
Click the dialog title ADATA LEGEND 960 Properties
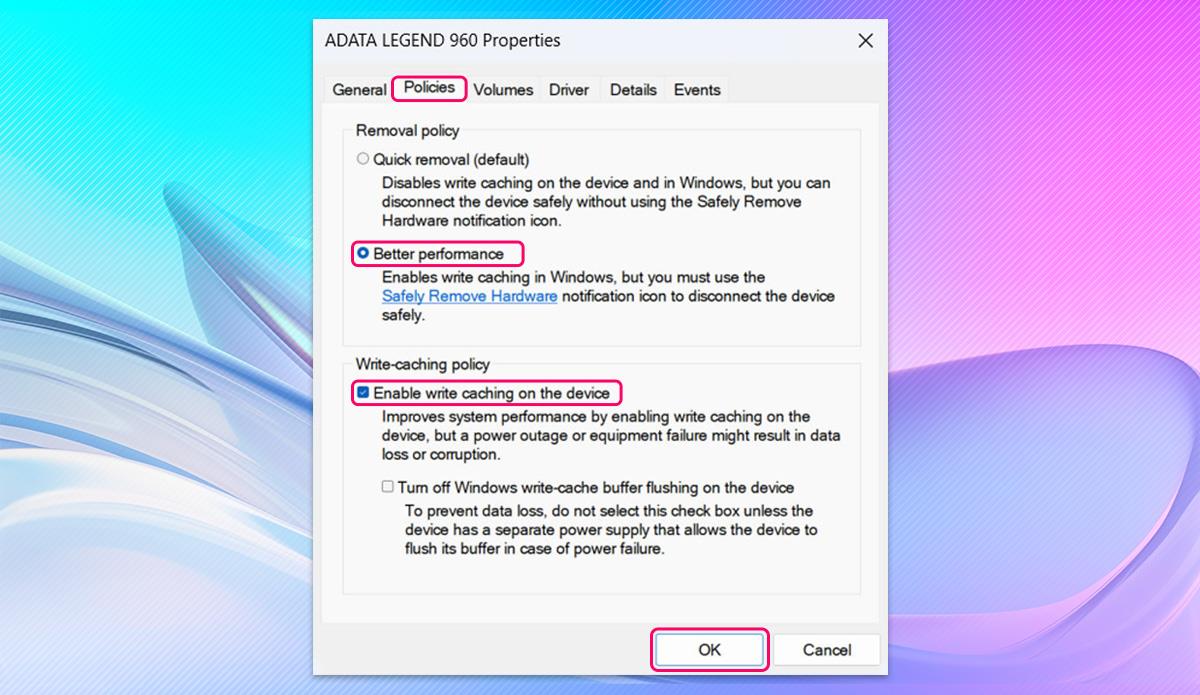[443, 41]
